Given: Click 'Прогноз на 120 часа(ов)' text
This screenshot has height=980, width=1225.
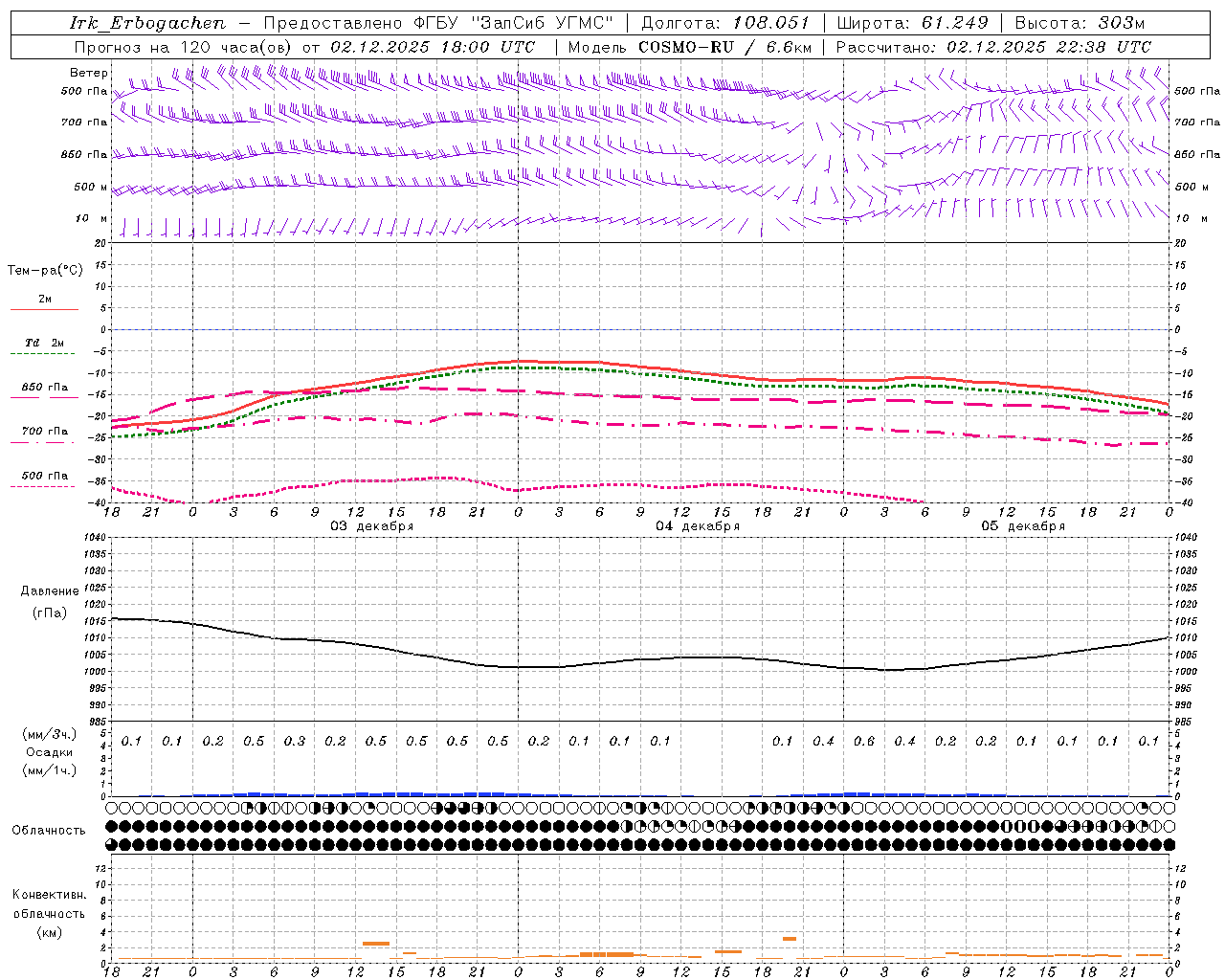Looking at the screenshot, I should coord(184,47).
